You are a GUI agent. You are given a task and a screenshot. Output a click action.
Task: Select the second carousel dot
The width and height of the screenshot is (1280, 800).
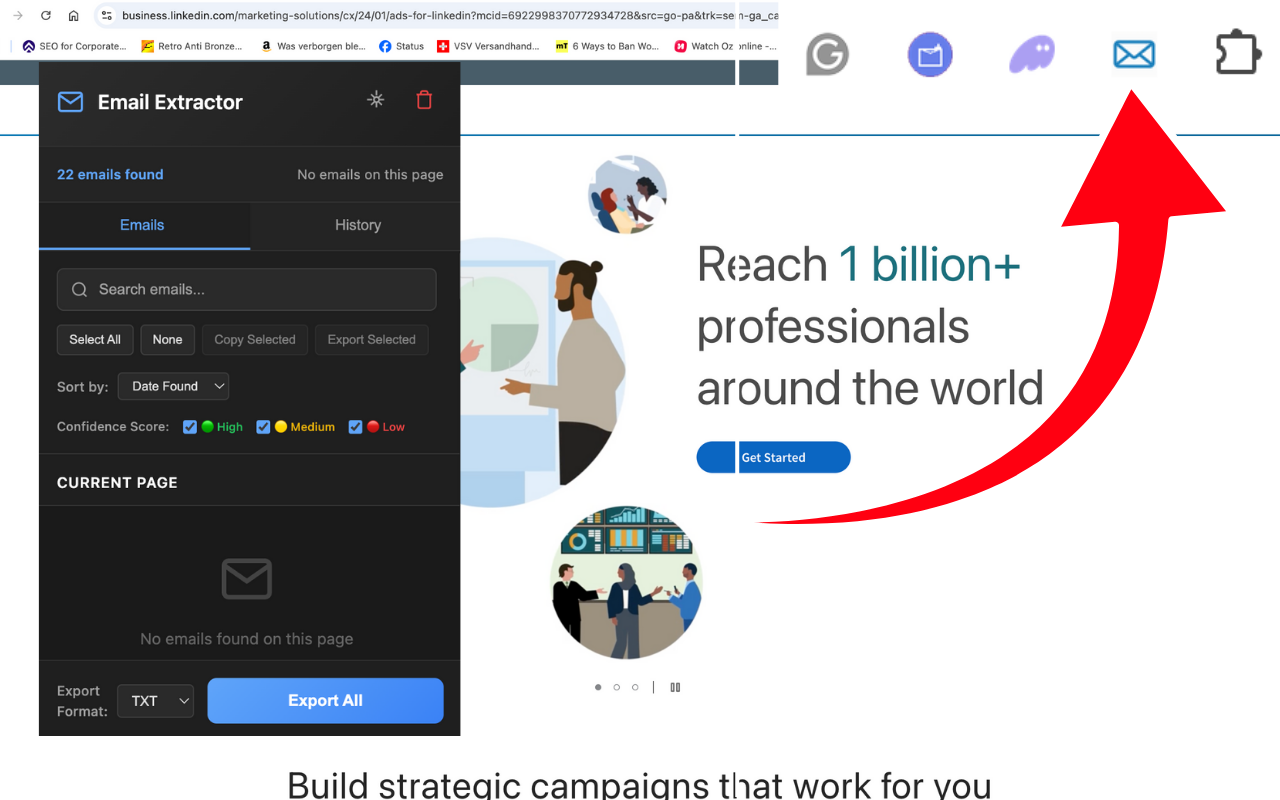(x=616, y=687)
